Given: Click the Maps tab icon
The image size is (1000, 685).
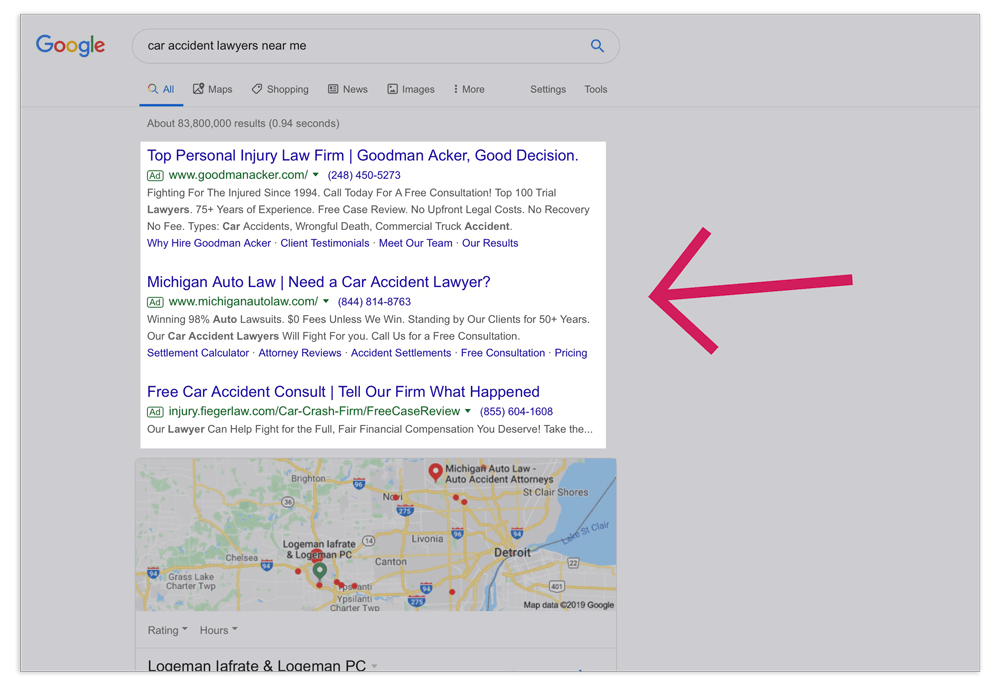Looking at the screenshot, I should point(198,89).
